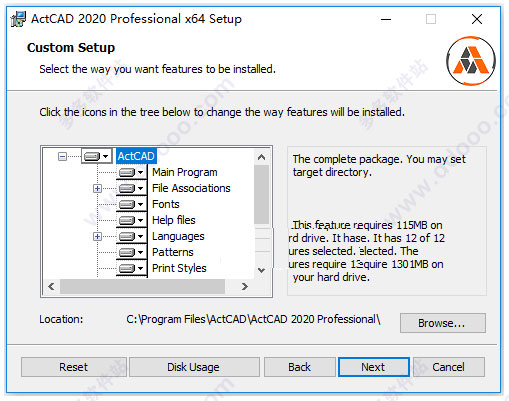Click the ActCAD logo in the header
509x401 pixels.
click(x=471, y=61)
